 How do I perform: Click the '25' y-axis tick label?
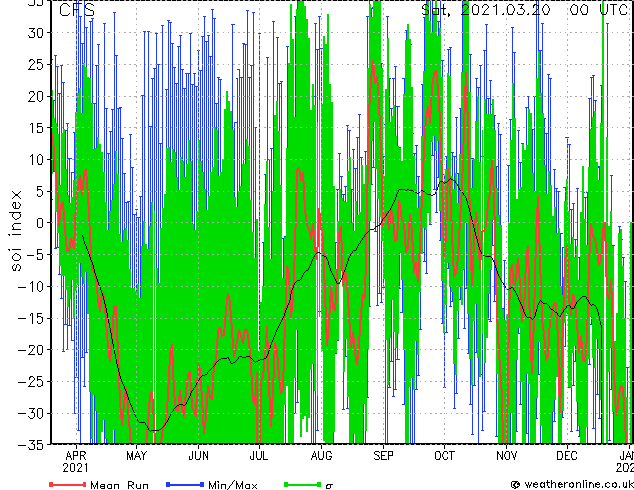[x=37, y=64]
